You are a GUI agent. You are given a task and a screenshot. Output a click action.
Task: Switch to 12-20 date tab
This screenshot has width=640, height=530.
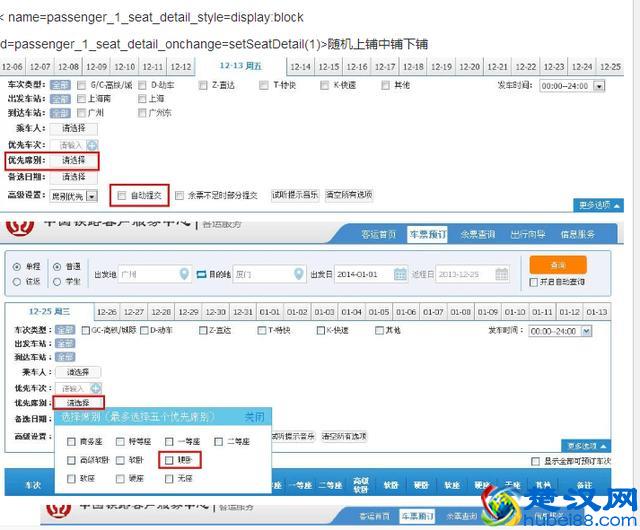[469, 67]
